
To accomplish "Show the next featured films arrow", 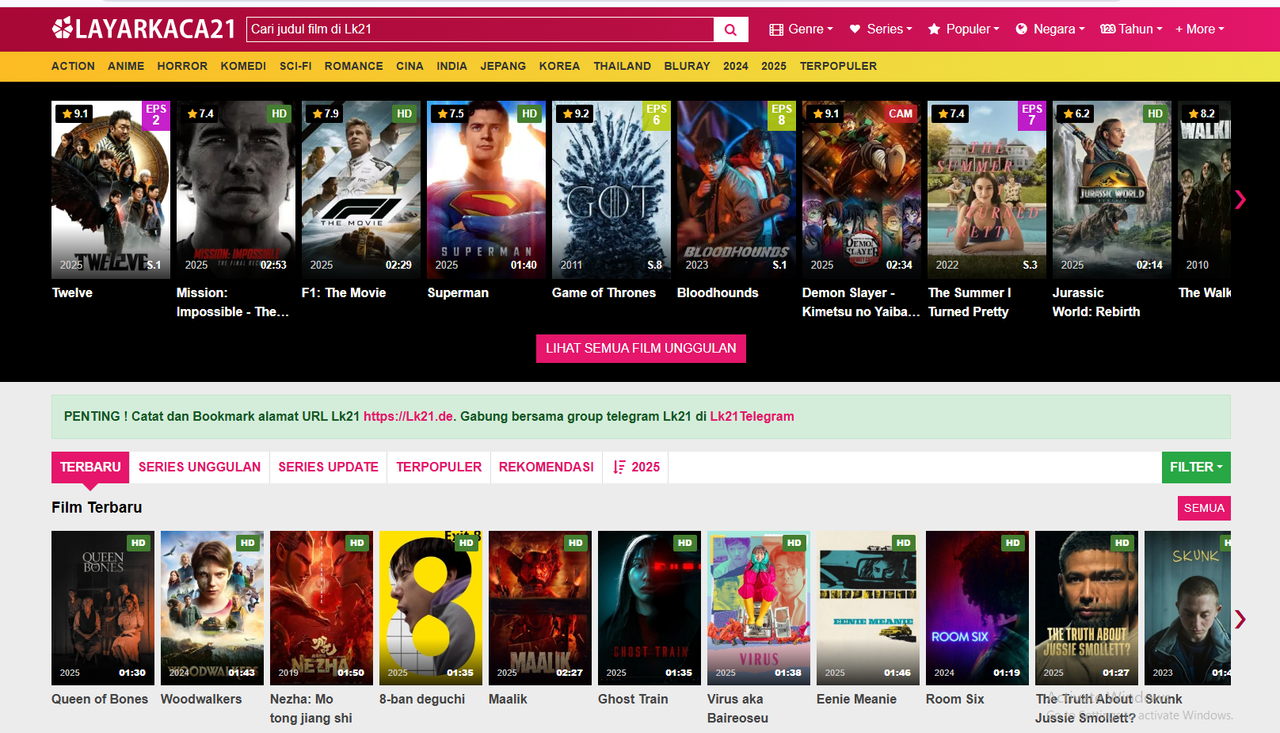I will [1240, 199].
